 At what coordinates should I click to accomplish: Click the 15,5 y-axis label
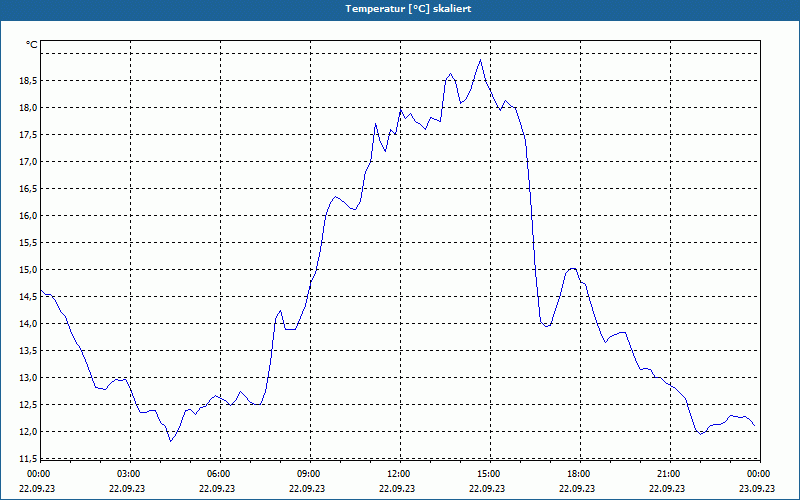point(27,243)
